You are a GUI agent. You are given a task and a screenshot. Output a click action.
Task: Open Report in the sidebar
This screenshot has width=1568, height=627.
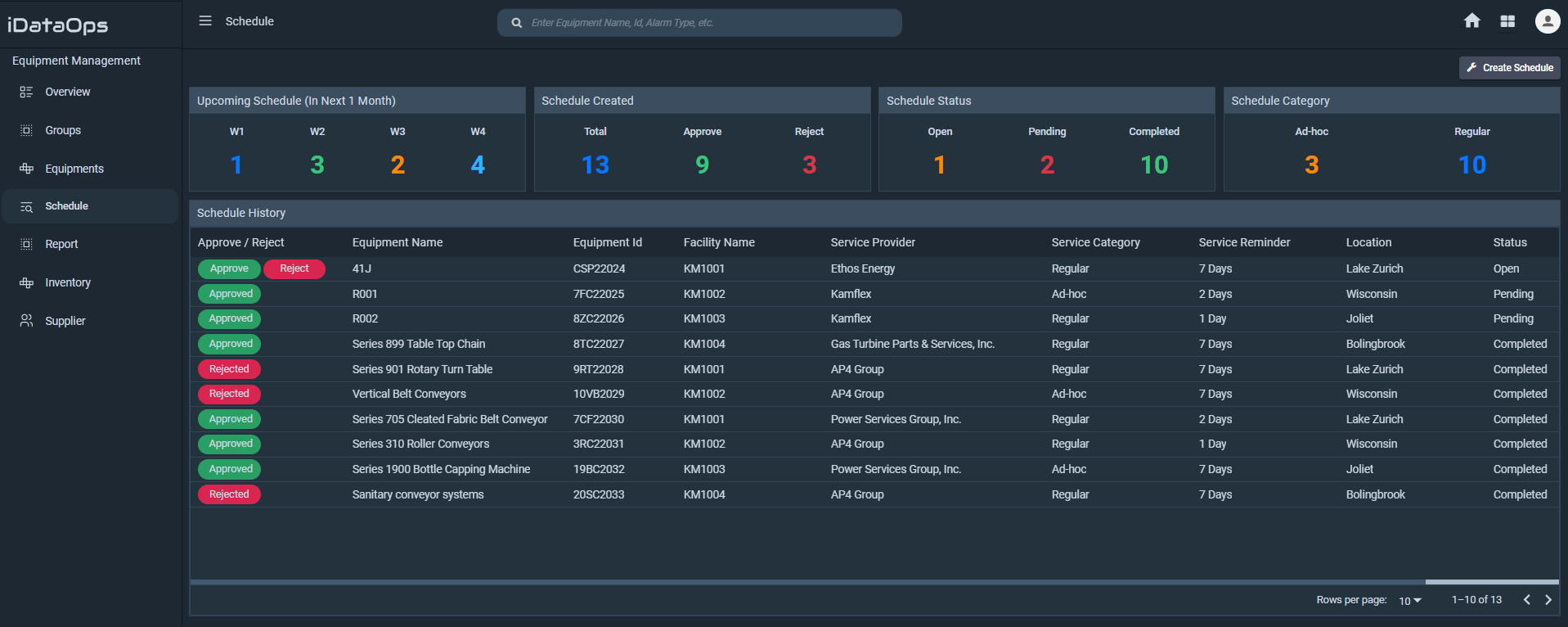[x=61, y=244]
